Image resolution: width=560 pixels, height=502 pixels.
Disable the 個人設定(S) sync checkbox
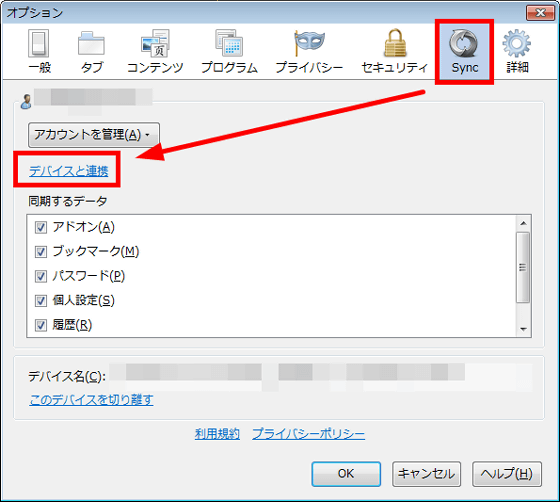(x=40, y=301)
